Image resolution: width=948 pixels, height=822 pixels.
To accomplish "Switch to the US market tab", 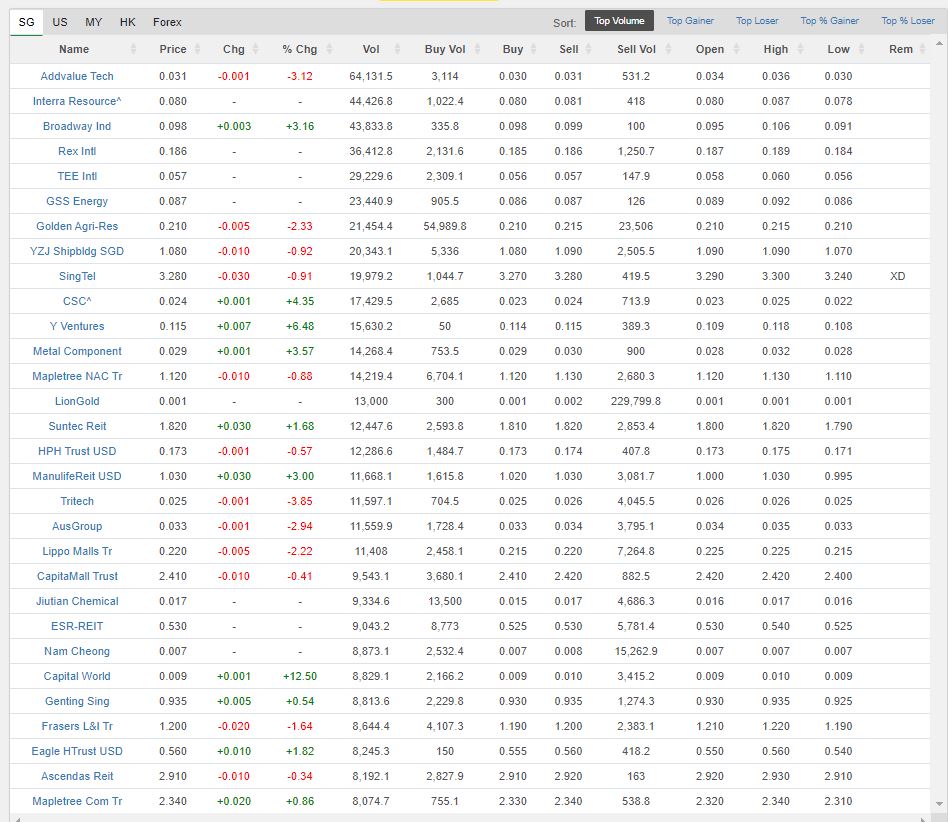I will coord(60,22).
